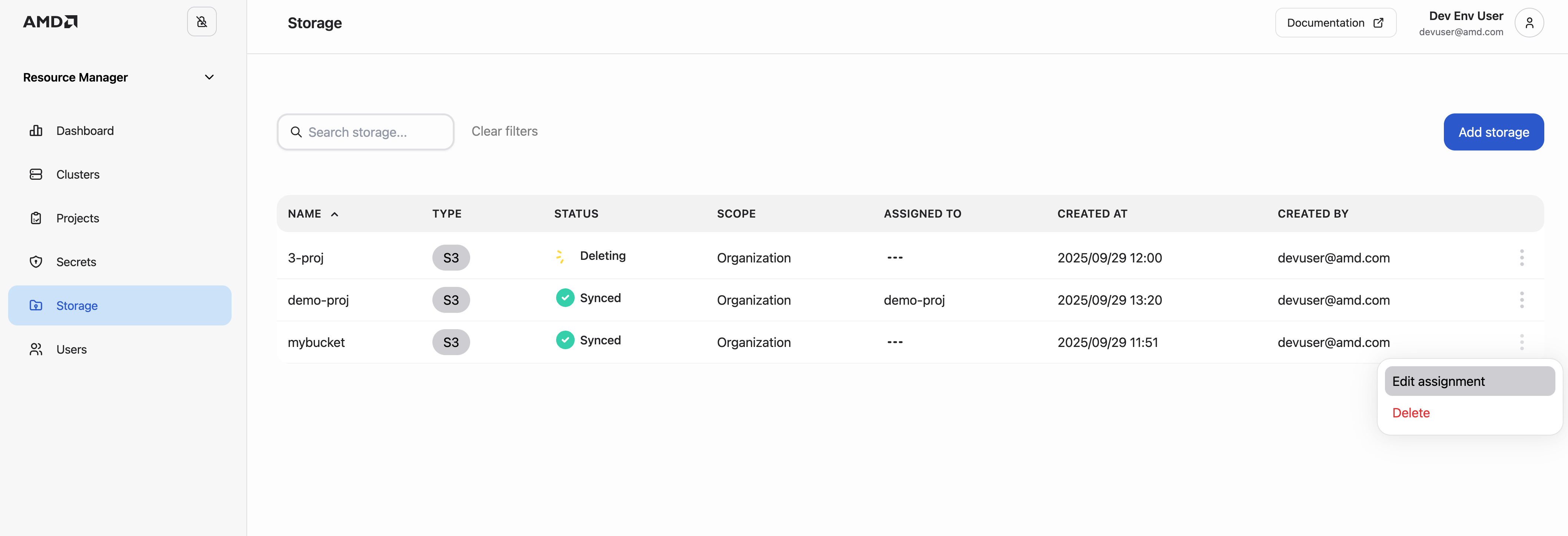Click the Add storage button
The image size is (1568, 536).
click(x=1493, y=132)
